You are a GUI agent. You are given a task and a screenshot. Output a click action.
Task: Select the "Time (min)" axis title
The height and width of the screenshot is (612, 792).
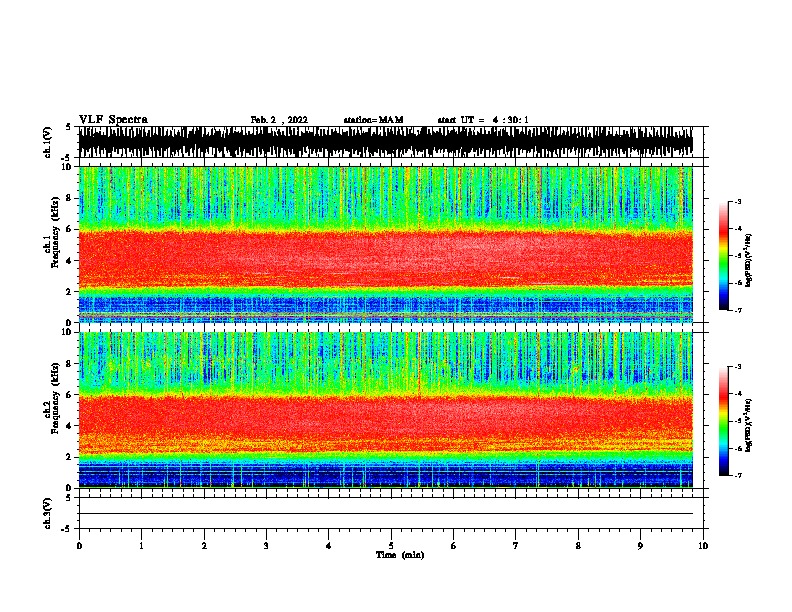400,555
